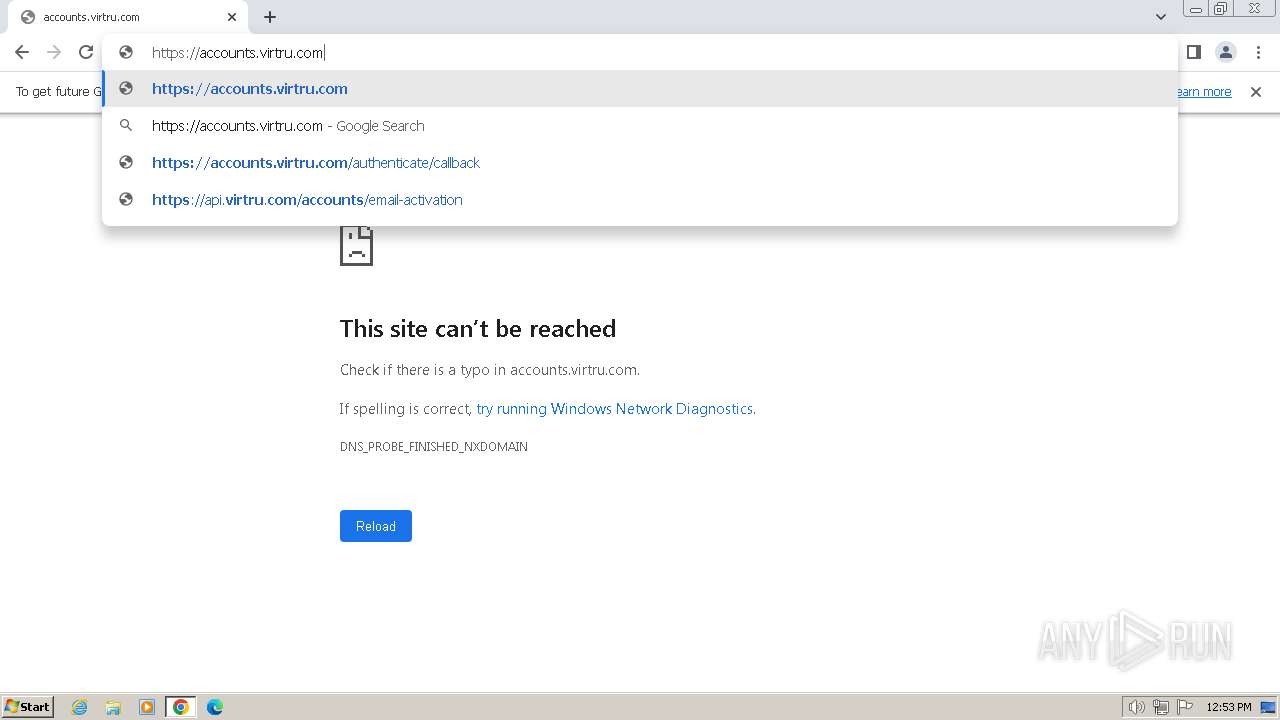Open the Learn more link in info bar
Screen dimensions: 1280x720
point(1204,92)
